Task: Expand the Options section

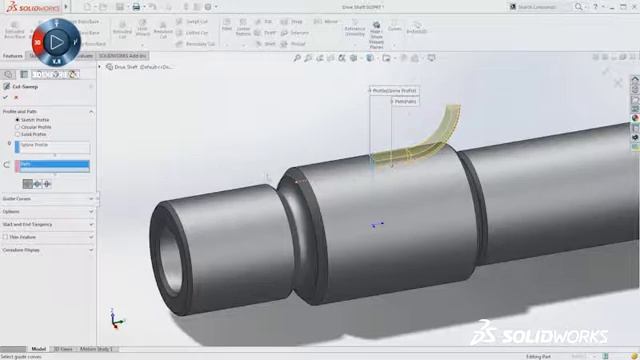Action: pyautogui.click(x=91, y=211)
